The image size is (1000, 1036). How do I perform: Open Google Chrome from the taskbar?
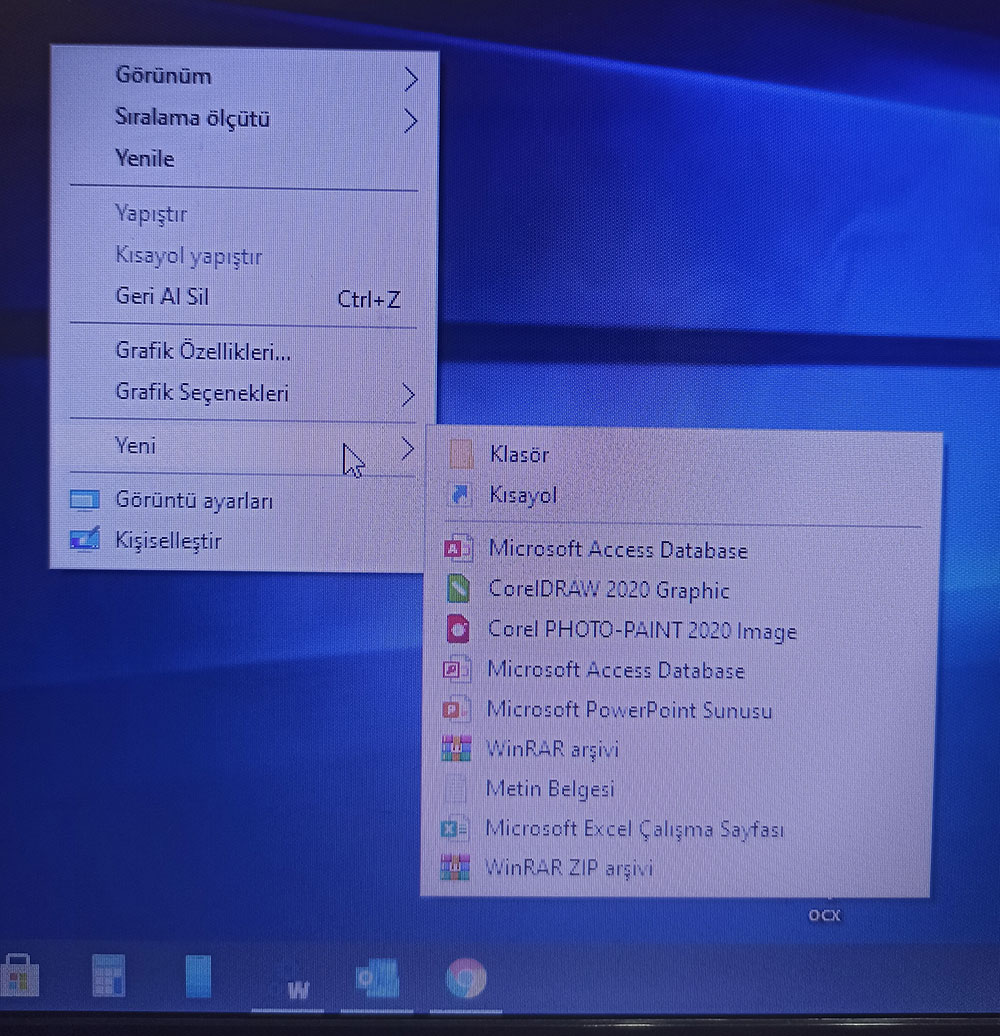pyautogui.click(x=466, y=979)
